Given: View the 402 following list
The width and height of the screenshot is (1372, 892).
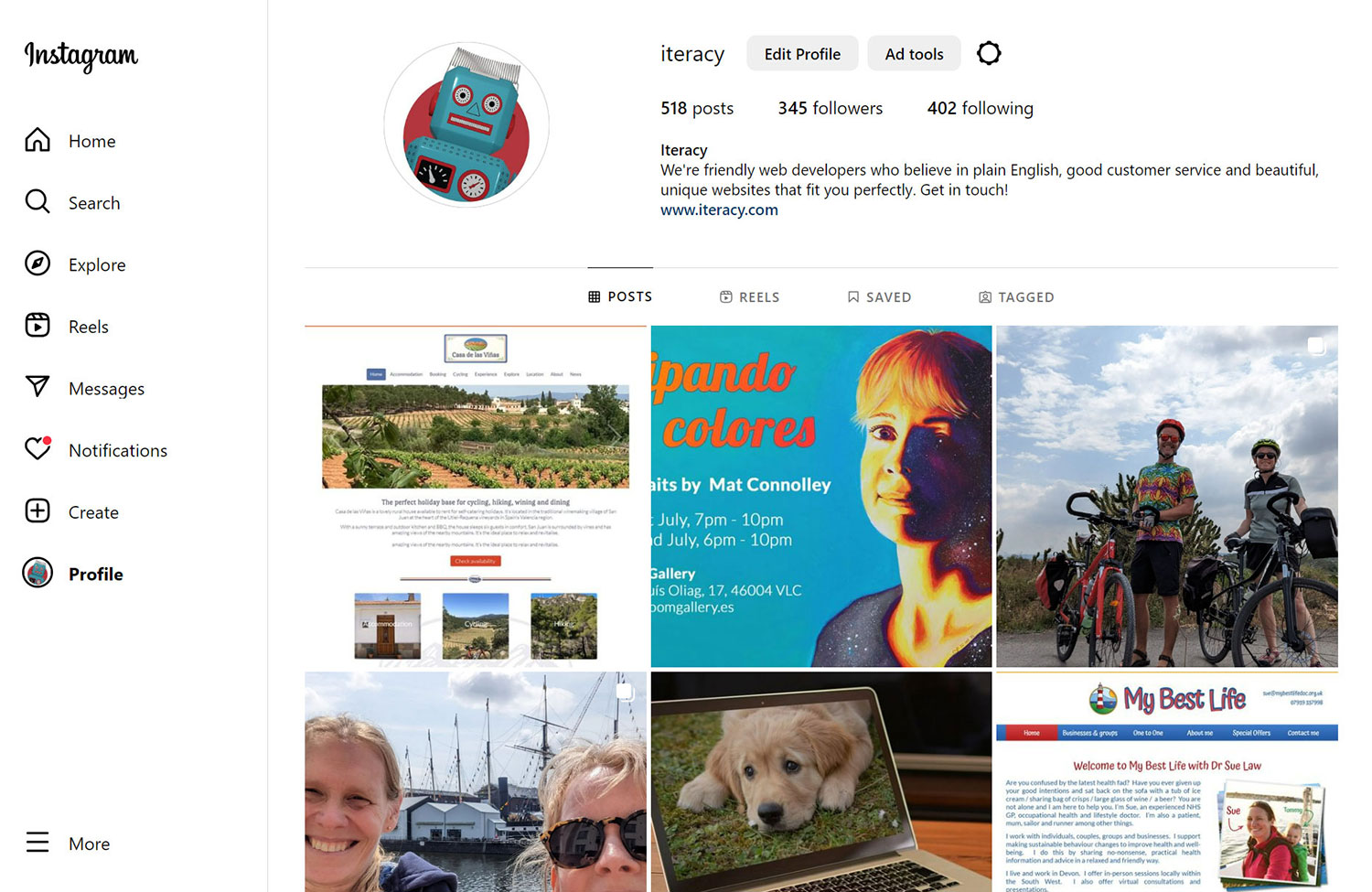Looking at the screenshot, I should [x=980, y=108].
